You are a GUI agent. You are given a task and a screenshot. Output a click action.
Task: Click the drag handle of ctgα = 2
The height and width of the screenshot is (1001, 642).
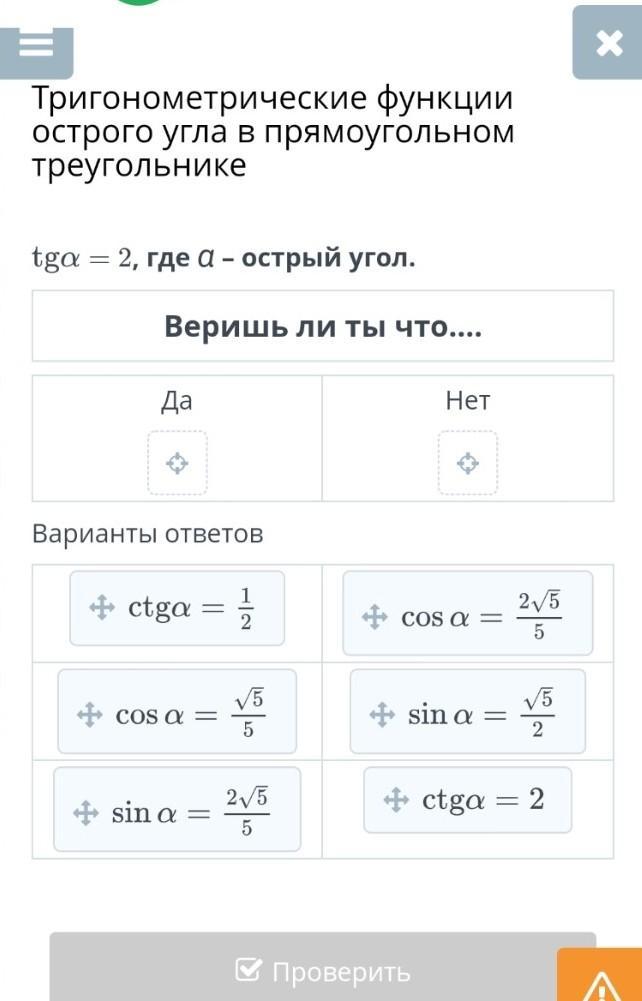pos(395,799)
